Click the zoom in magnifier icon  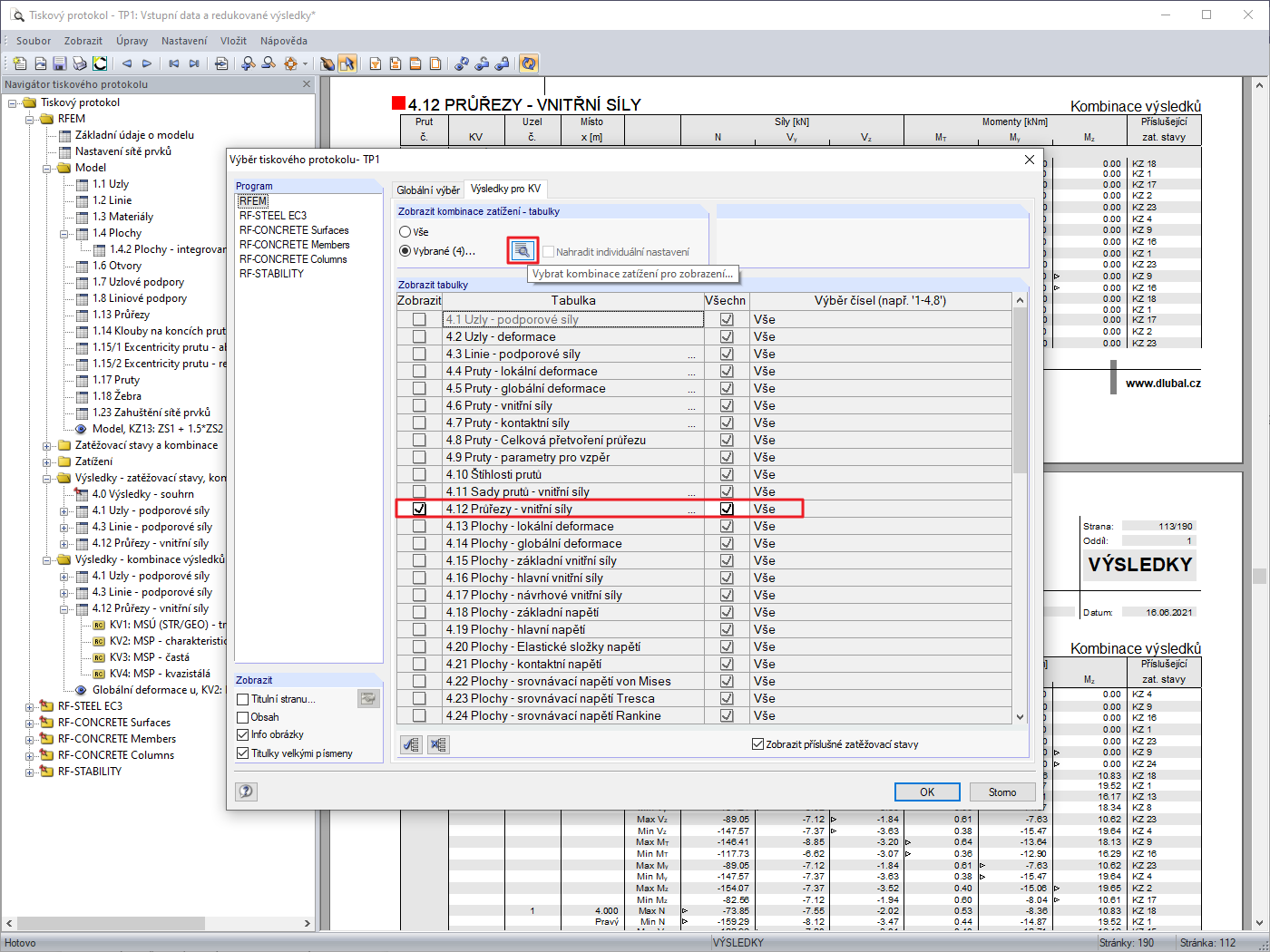249,63
